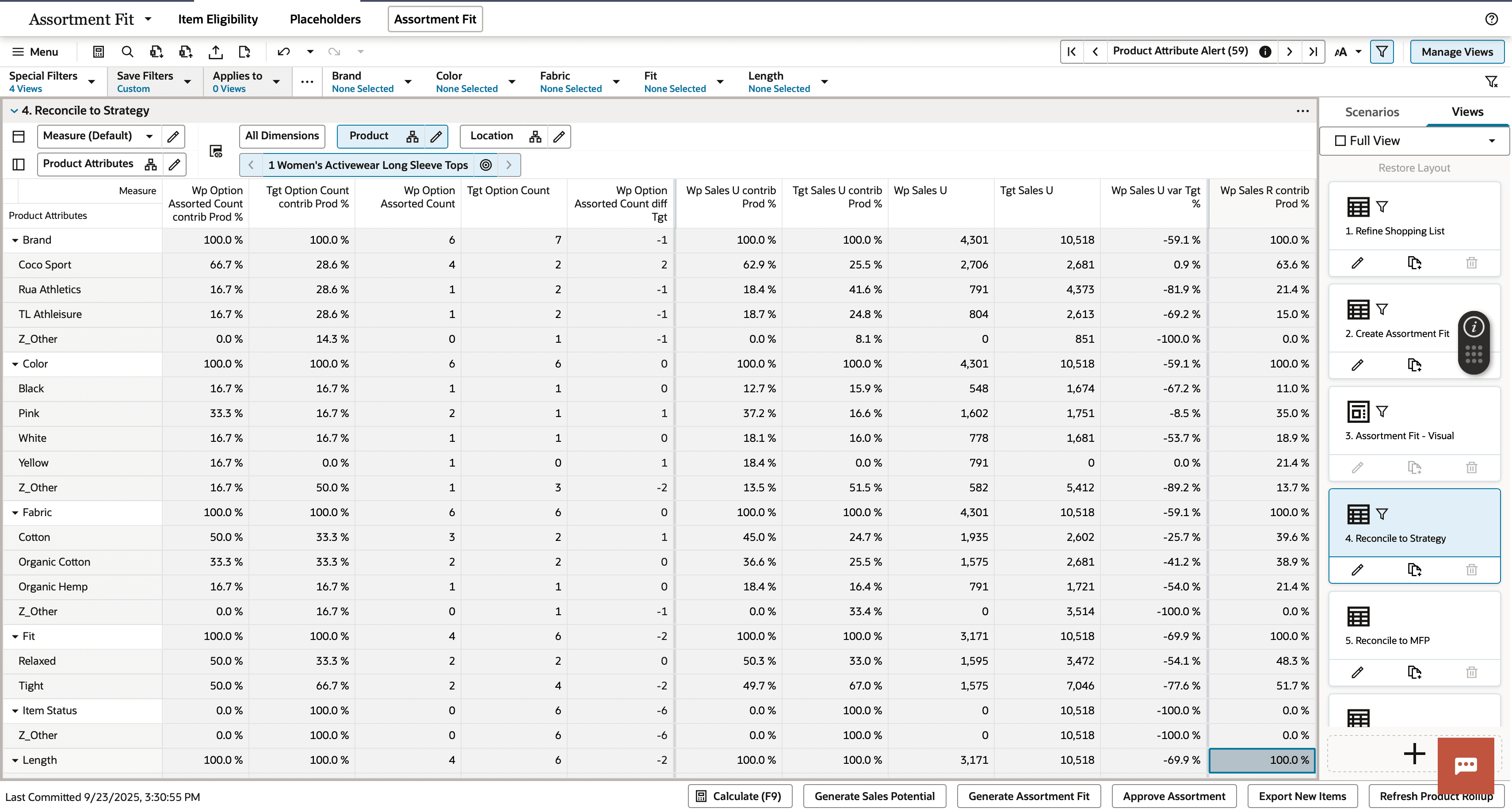The image size is (1512, 812).
Task: Open the Item Eligibility tab
Action: 218,19
